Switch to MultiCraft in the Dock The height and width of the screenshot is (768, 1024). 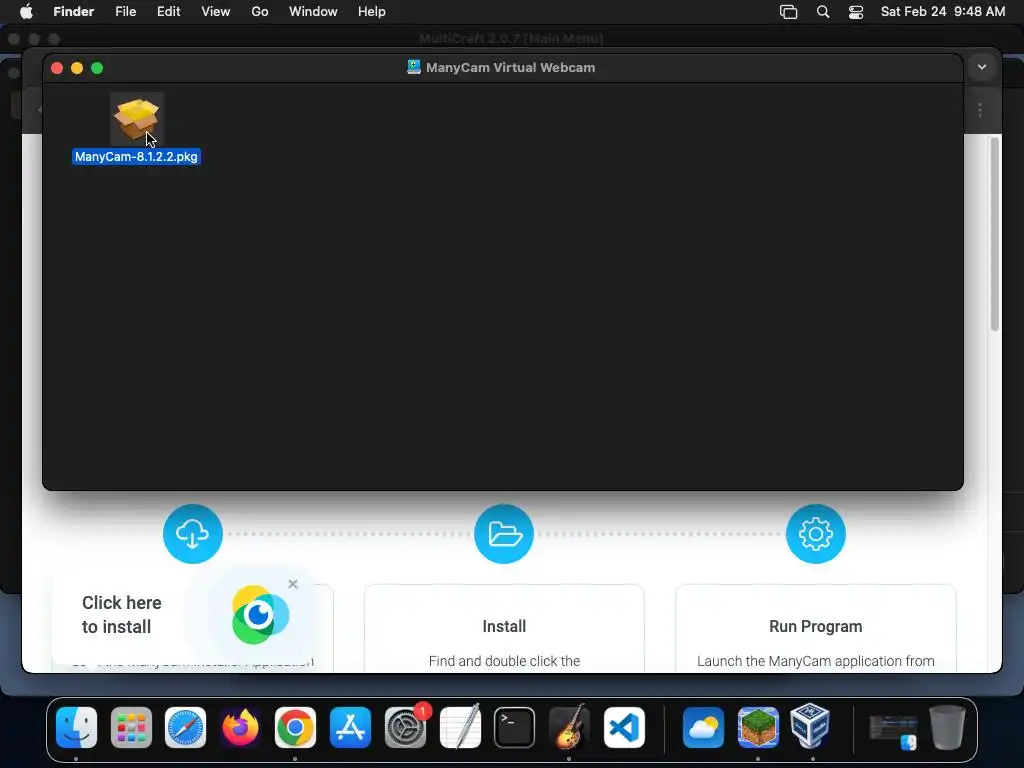(758, 727)
